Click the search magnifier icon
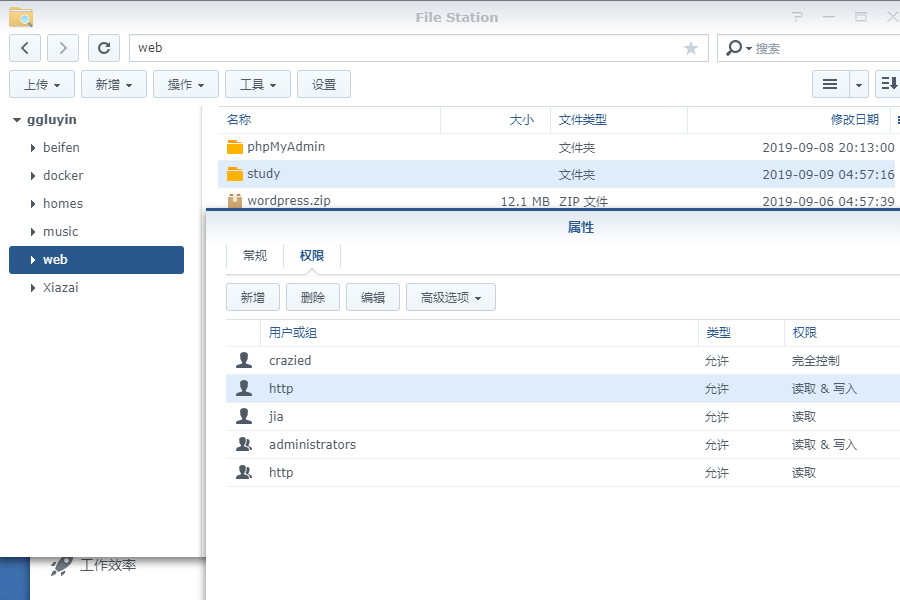 click(733, 48)
